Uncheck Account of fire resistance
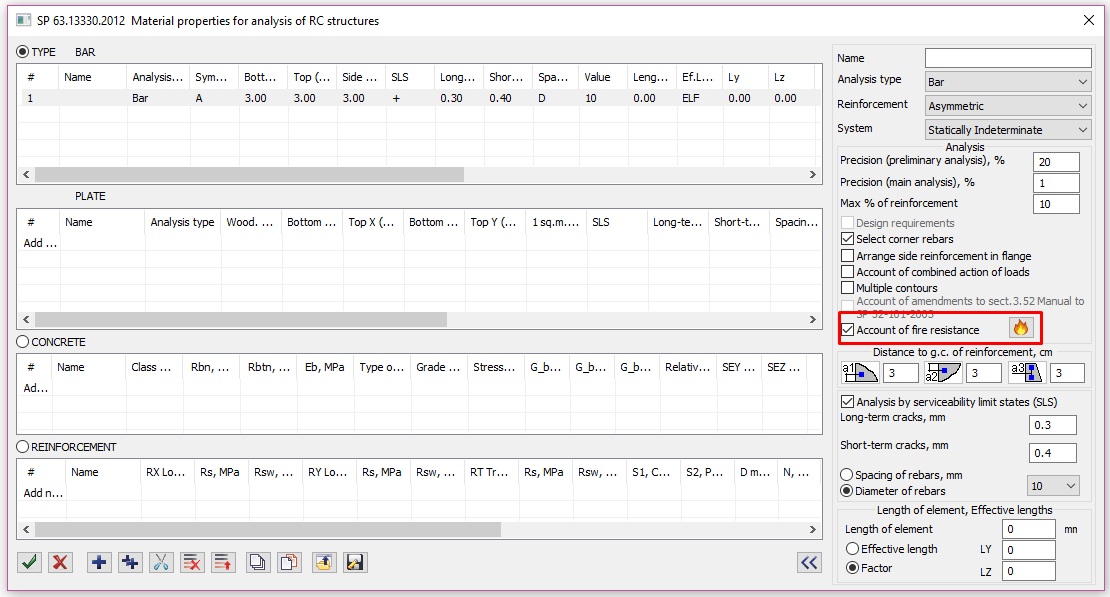Image resolution: width=1110 pixels, height=597 pixels. 848,330
